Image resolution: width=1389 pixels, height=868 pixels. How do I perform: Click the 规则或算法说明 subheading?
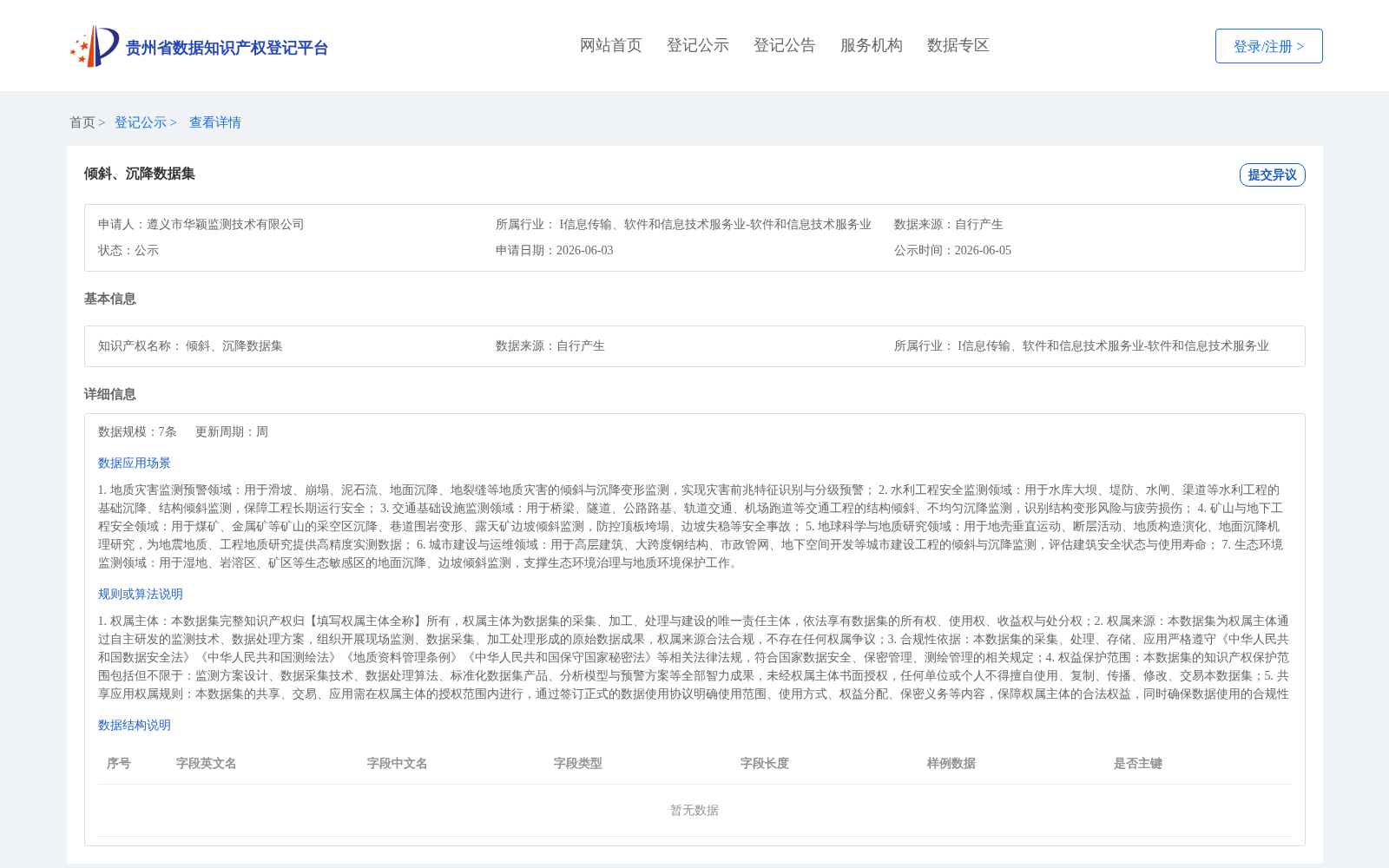pos(141,594)
